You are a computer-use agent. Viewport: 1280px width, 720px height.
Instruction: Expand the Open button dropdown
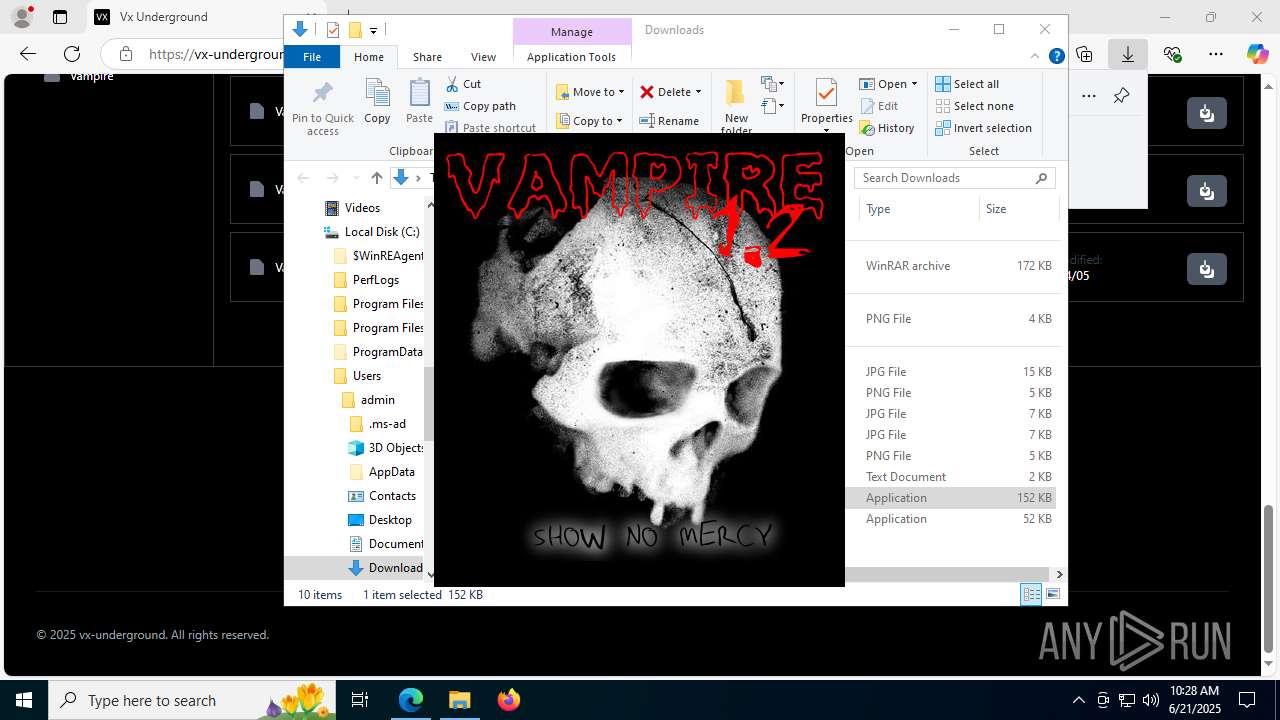coord(914,84)
